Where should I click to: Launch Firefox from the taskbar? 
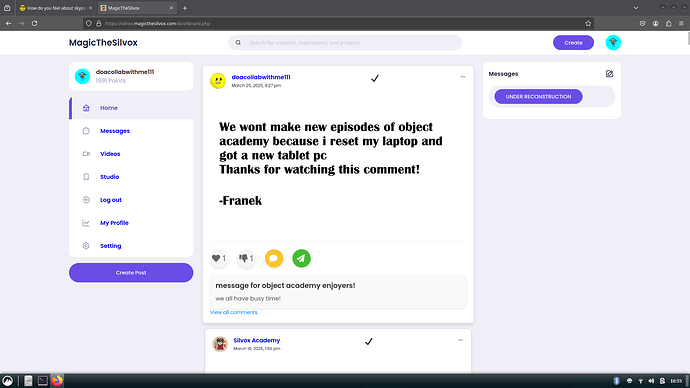57,381
